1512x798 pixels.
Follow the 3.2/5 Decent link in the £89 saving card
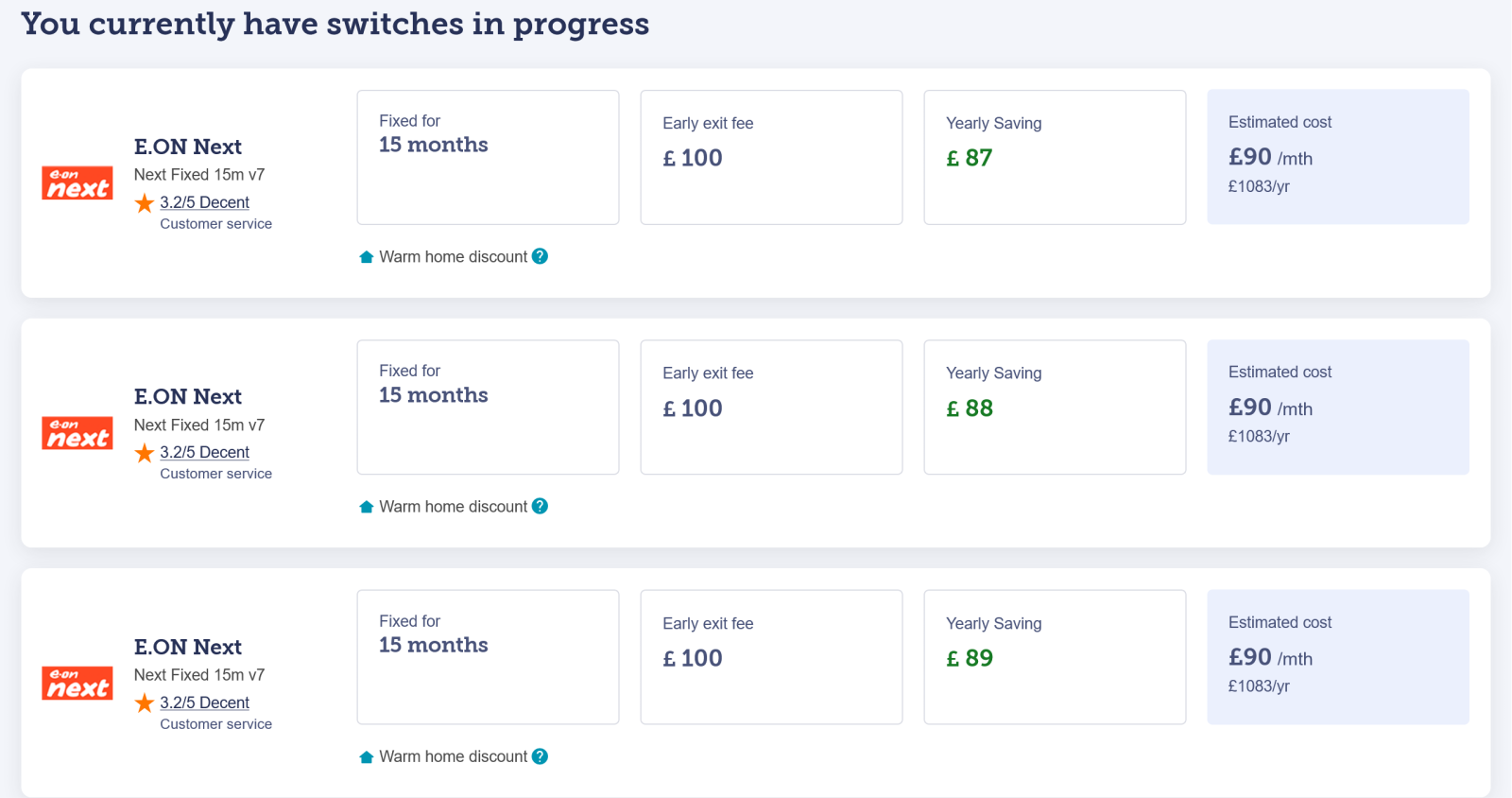204,703
